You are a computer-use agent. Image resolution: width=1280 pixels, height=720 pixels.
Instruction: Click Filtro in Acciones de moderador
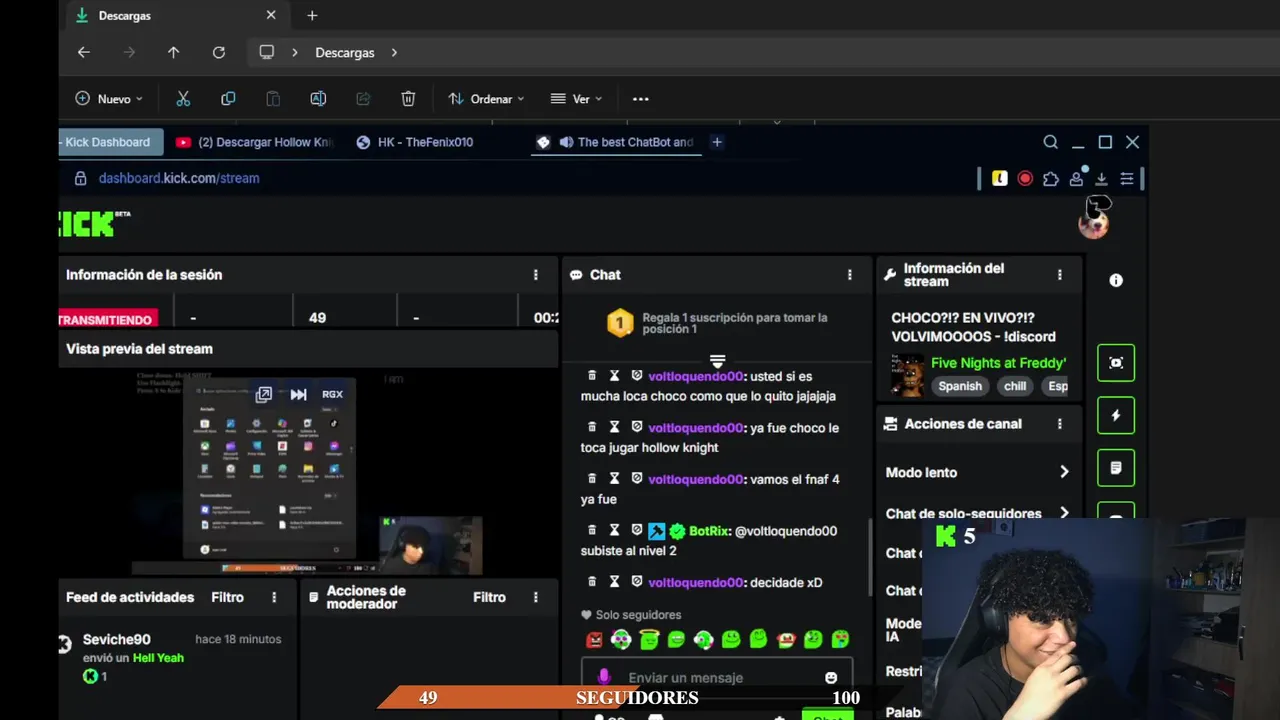[489, 597]
